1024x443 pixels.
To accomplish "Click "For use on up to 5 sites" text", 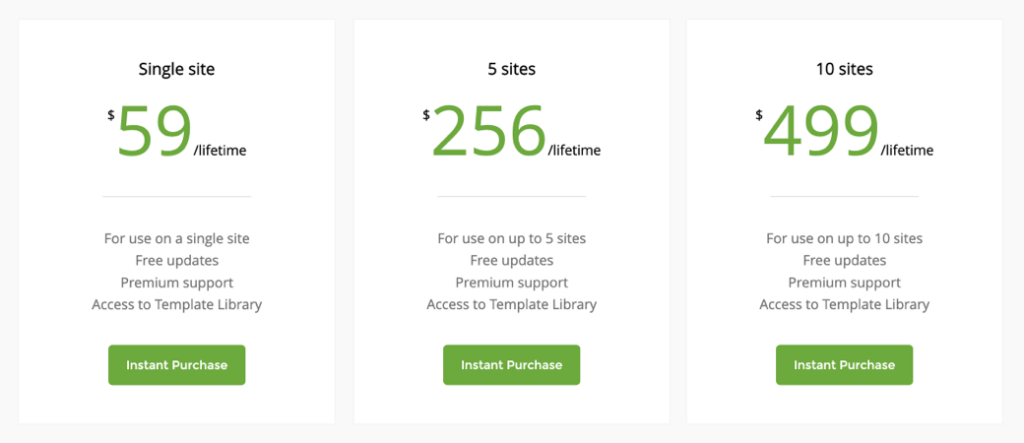I will click(511, 239).
